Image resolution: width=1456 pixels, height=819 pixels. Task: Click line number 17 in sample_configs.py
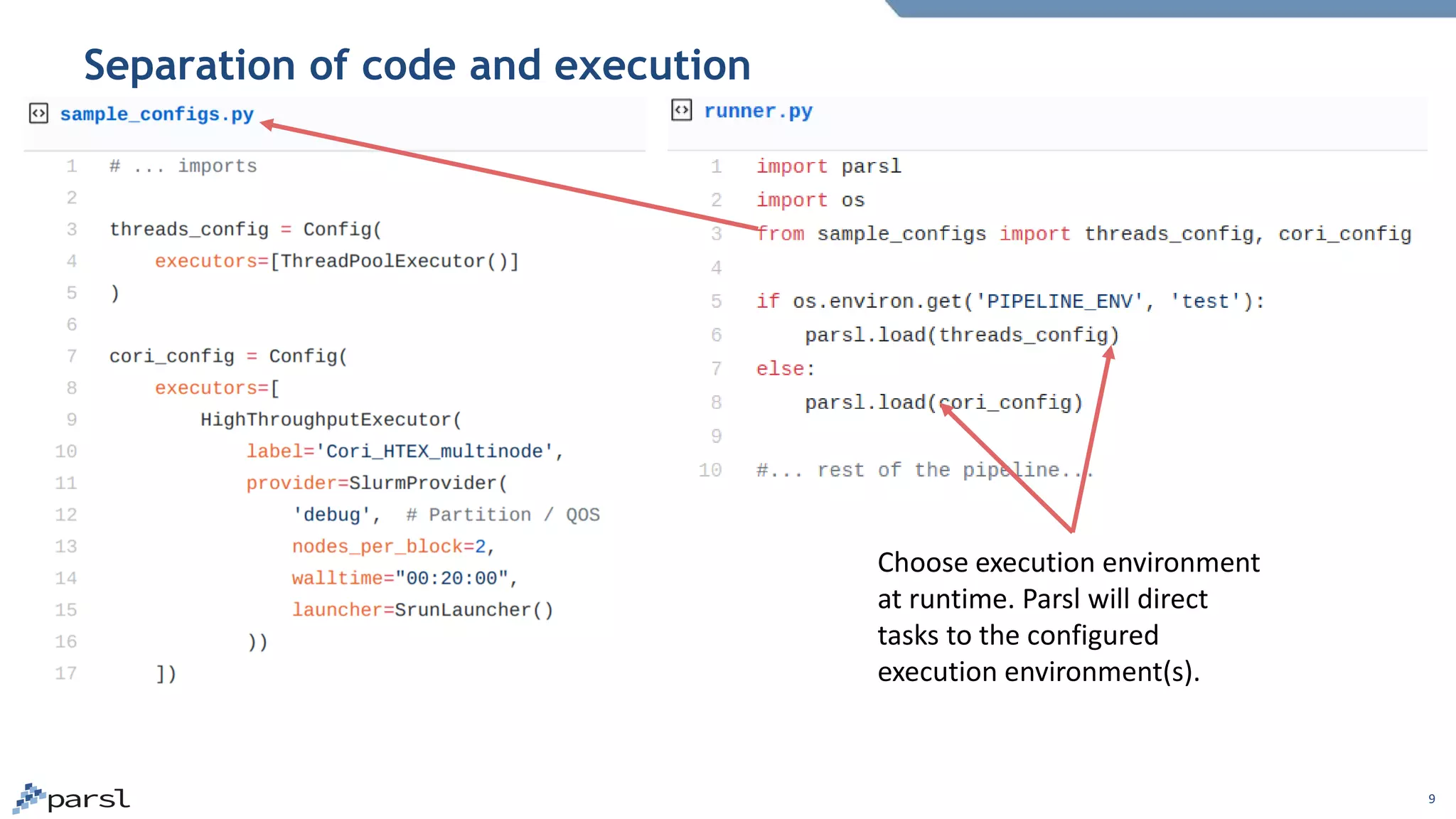(66, 673)
